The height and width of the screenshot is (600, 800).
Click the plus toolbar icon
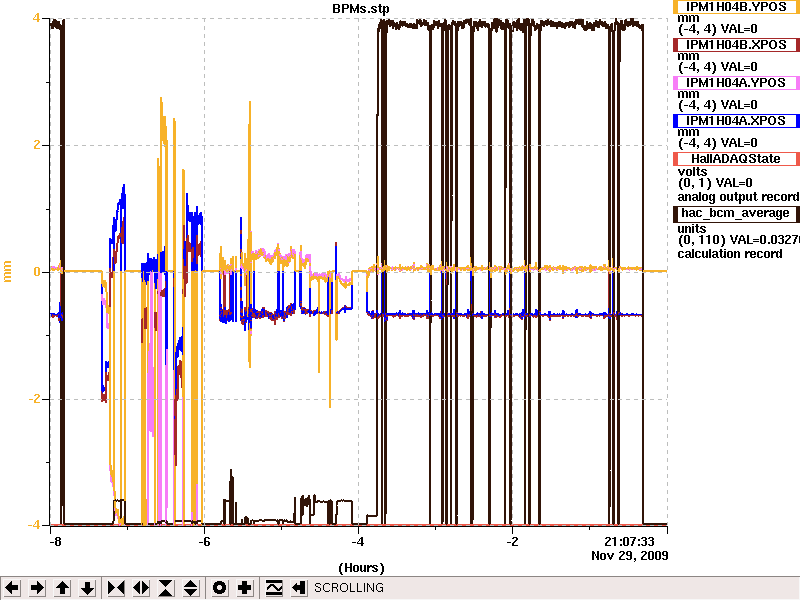[244, 588]
